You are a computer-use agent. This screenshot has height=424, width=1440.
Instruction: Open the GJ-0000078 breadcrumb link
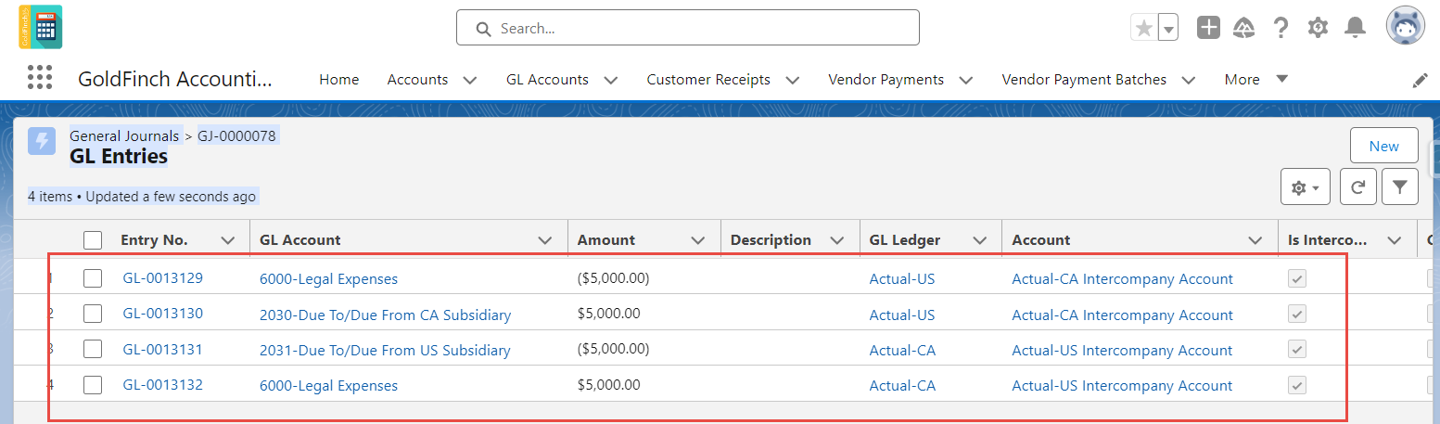pyautogui.click(x=237, y=135)
